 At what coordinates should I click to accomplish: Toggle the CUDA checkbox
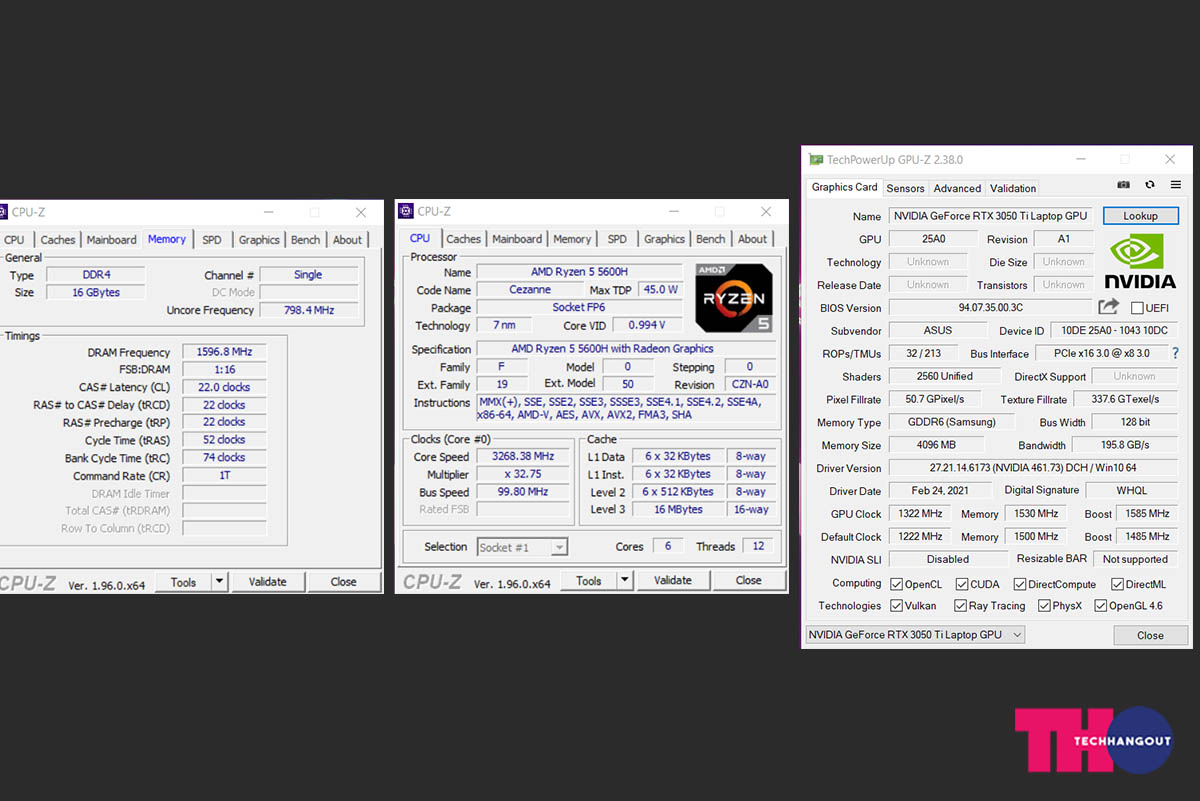tap(962, 584)
